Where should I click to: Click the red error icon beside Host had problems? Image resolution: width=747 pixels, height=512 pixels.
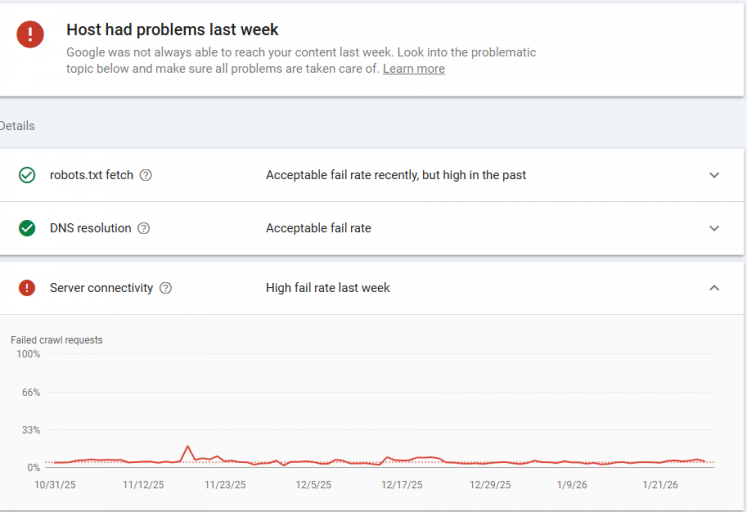[30, 34]
